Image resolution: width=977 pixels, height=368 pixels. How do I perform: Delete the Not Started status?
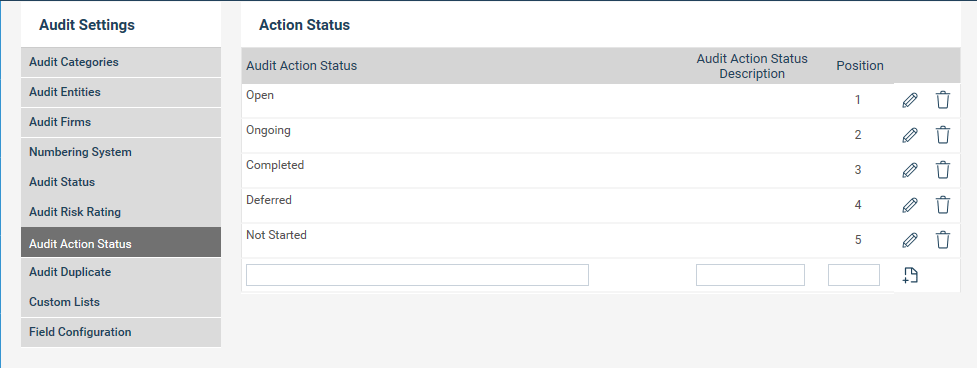[x=943, y=239]
